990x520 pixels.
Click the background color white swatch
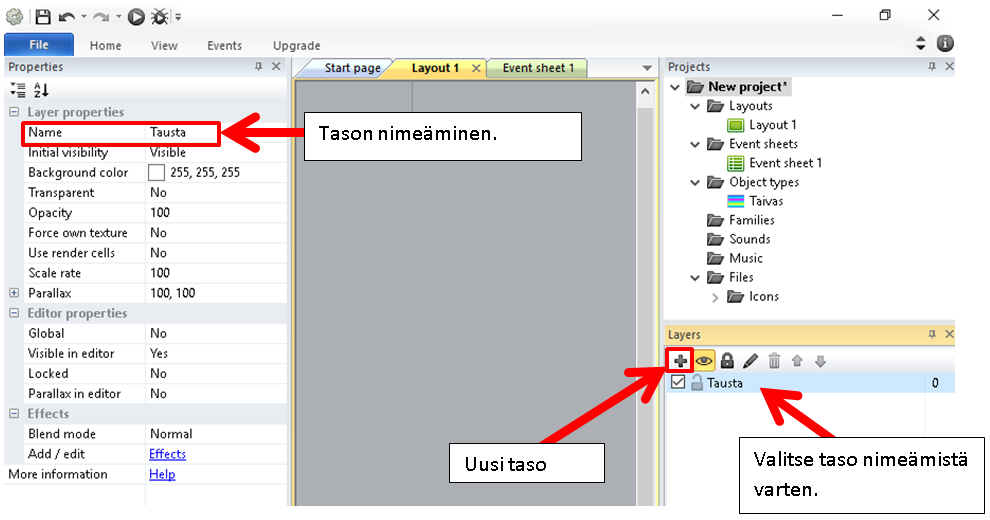(x=157, y=172)
